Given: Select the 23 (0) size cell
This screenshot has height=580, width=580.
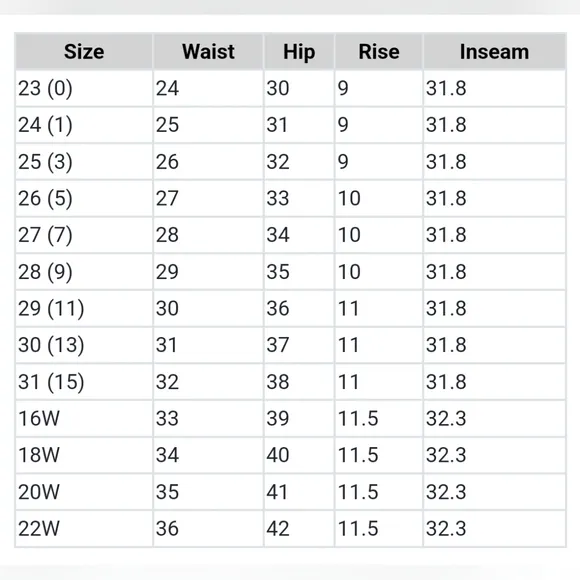Looking at the screenshot, I should 84,88.
